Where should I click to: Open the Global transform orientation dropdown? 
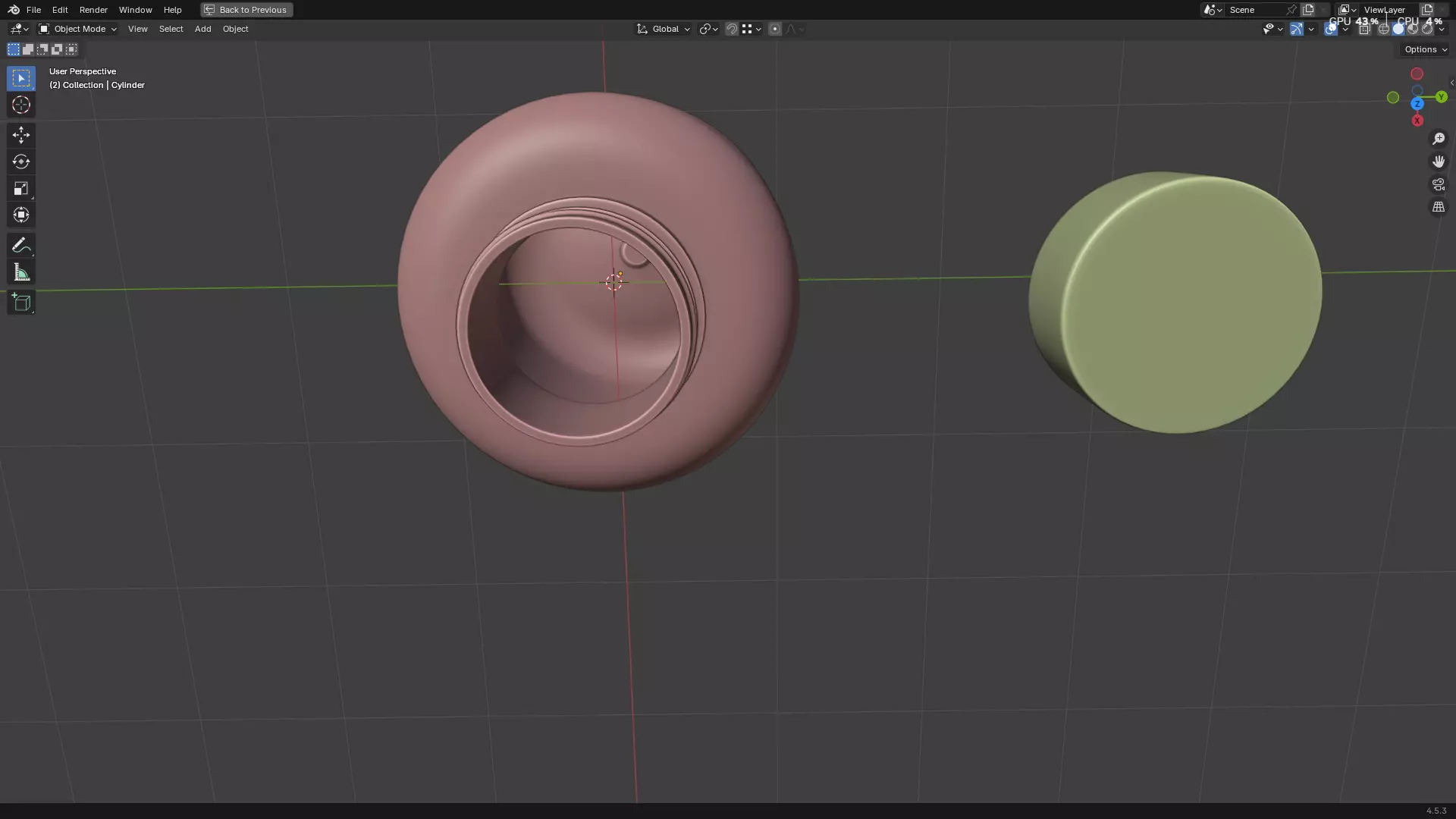coord(664,29)
